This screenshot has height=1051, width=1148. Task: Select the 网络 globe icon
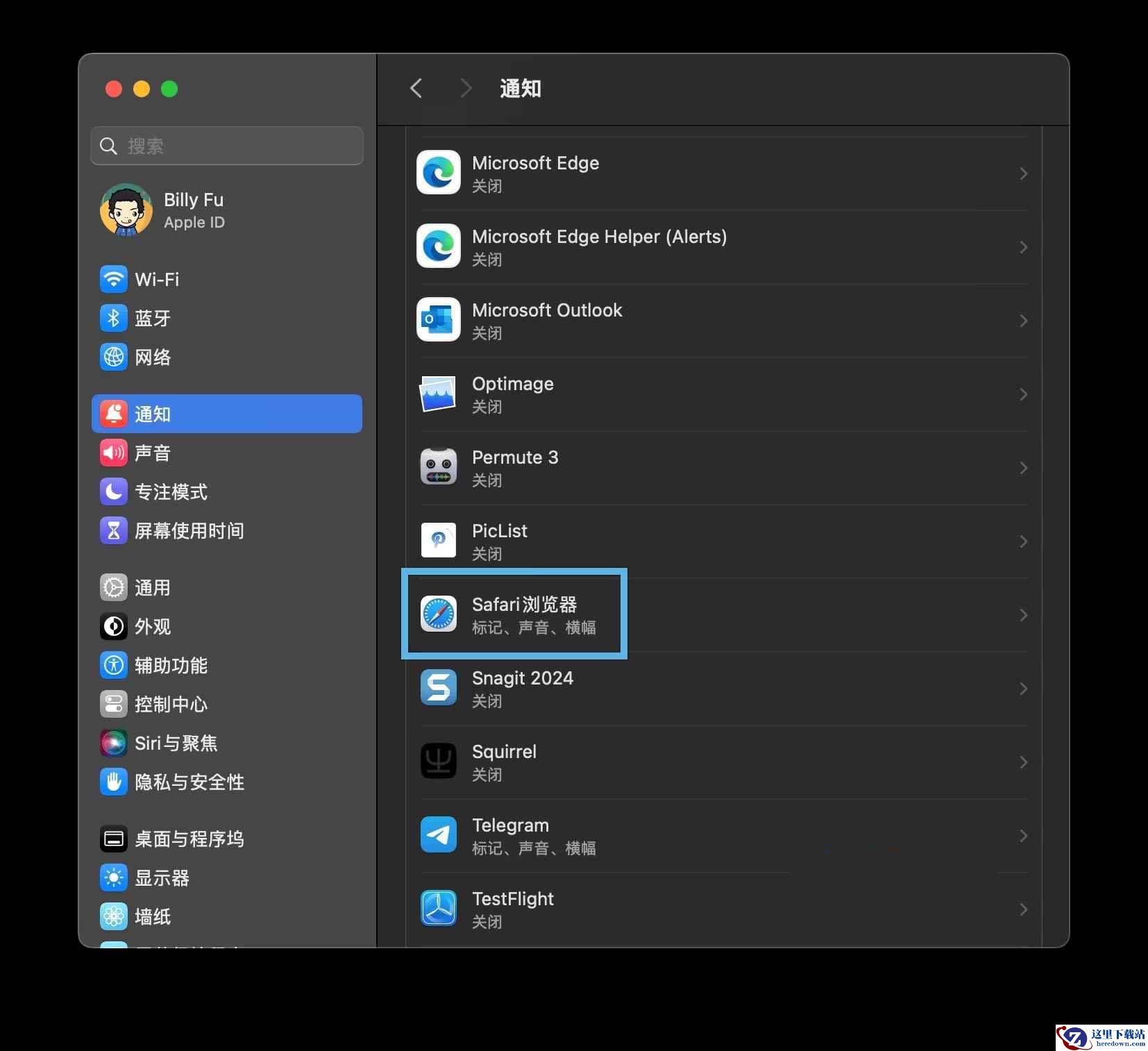tap(114, 358)
